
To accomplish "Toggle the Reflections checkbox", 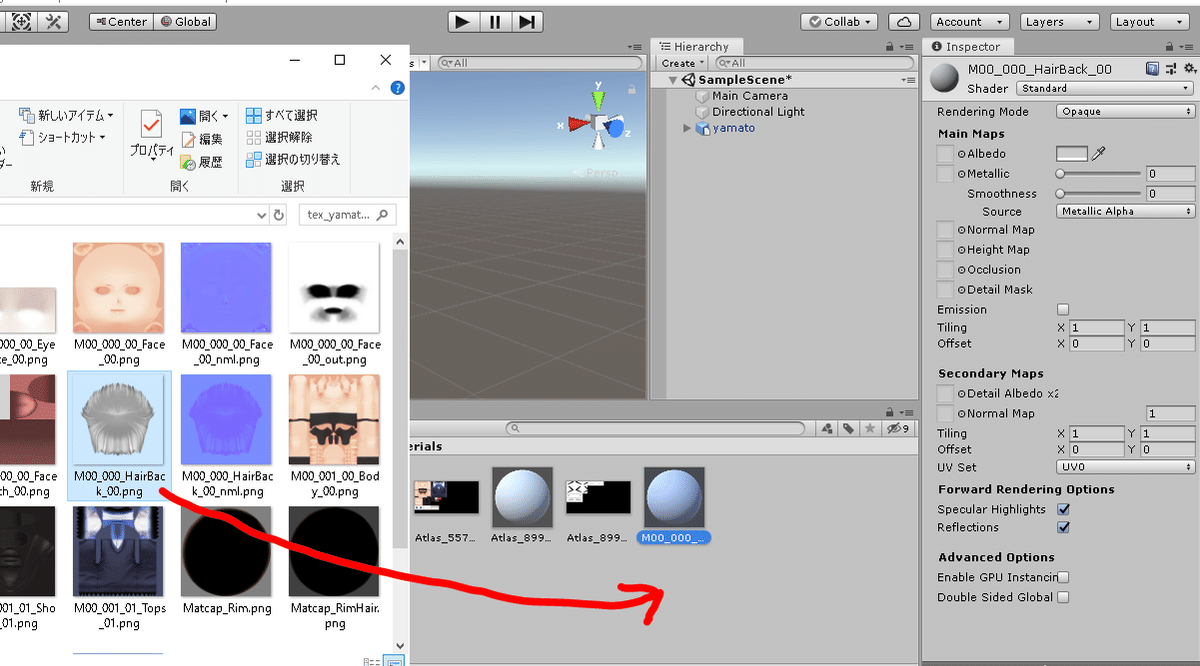I will [x=1063, y=527].
